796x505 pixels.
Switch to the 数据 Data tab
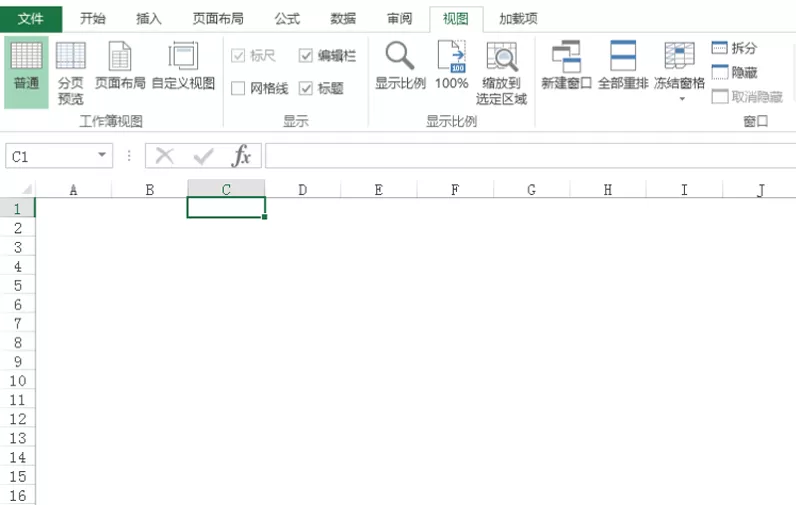pyautogui.click(x=343, y=19)
